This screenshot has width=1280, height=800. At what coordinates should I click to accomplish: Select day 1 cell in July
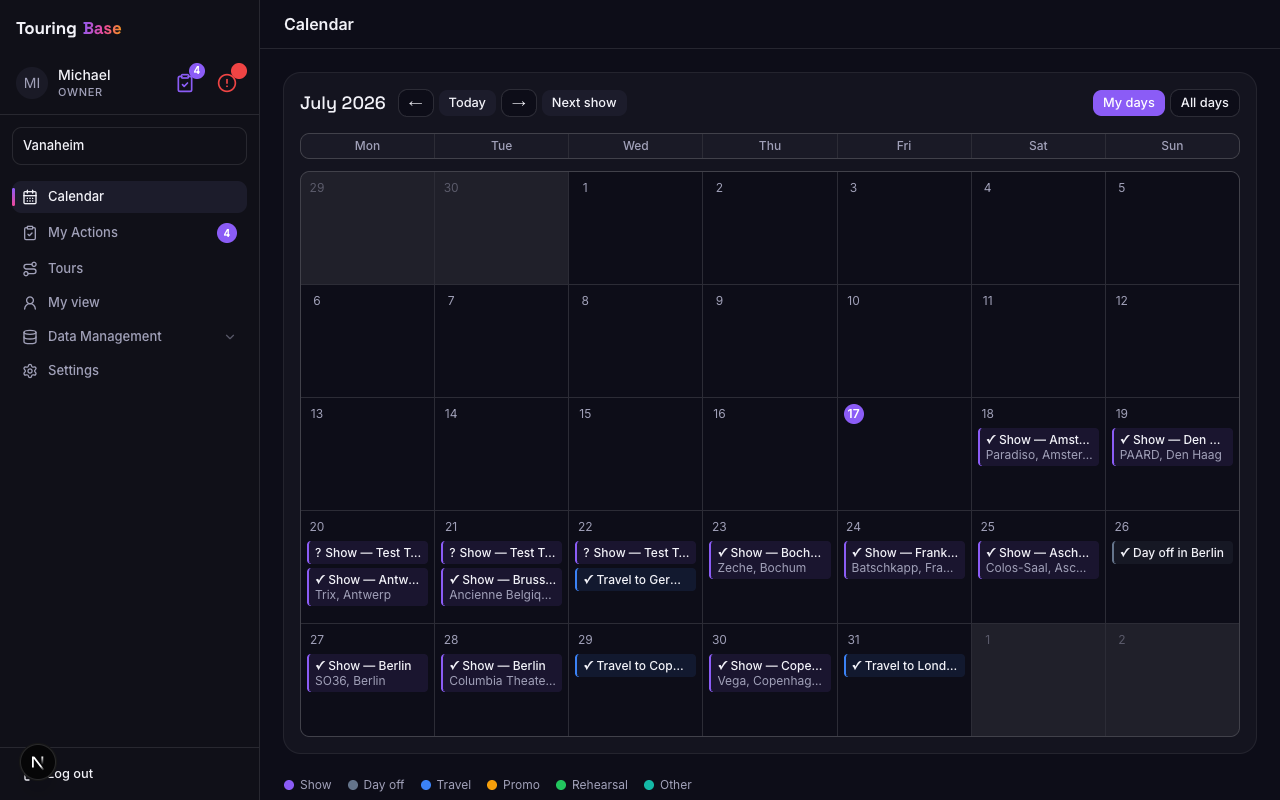pos(635,228)
